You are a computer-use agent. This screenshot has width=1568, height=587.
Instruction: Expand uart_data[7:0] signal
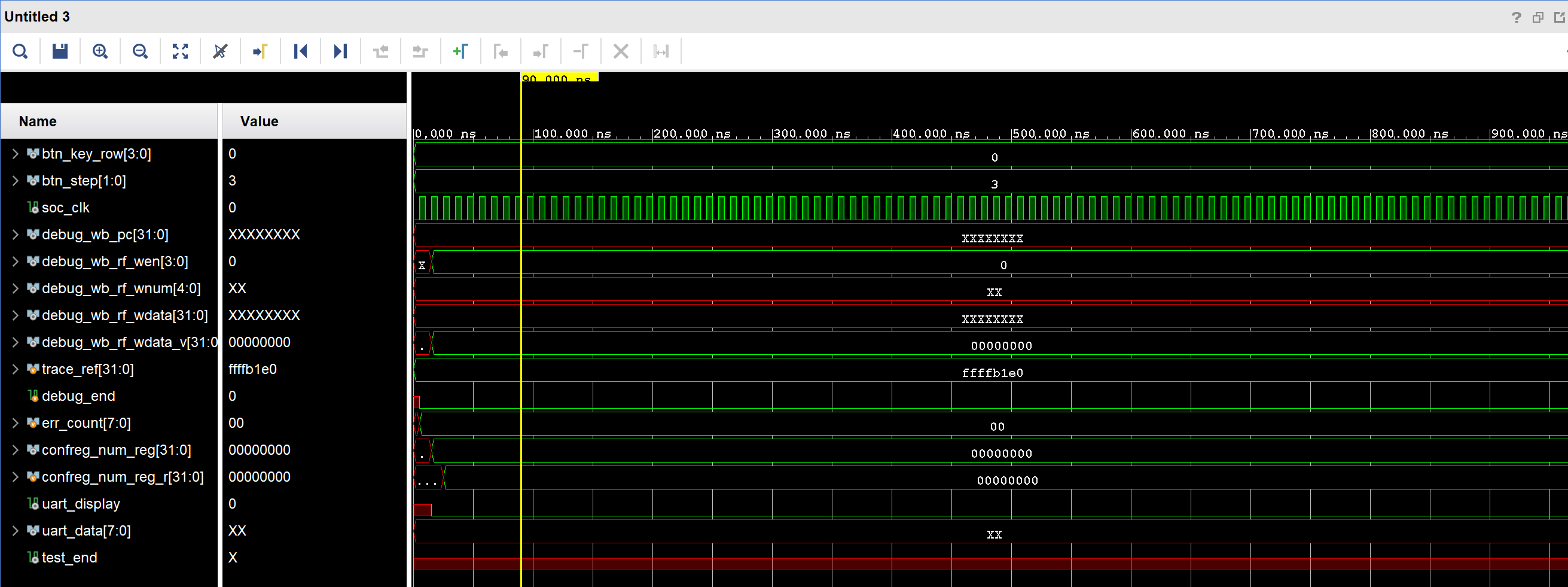coord(15,530)
